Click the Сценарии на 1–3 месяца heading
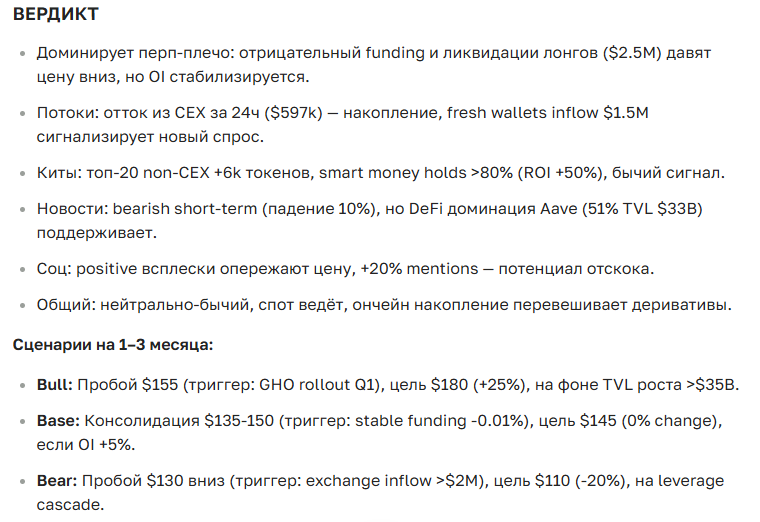 pyautogui.click(x=113, y=345)
